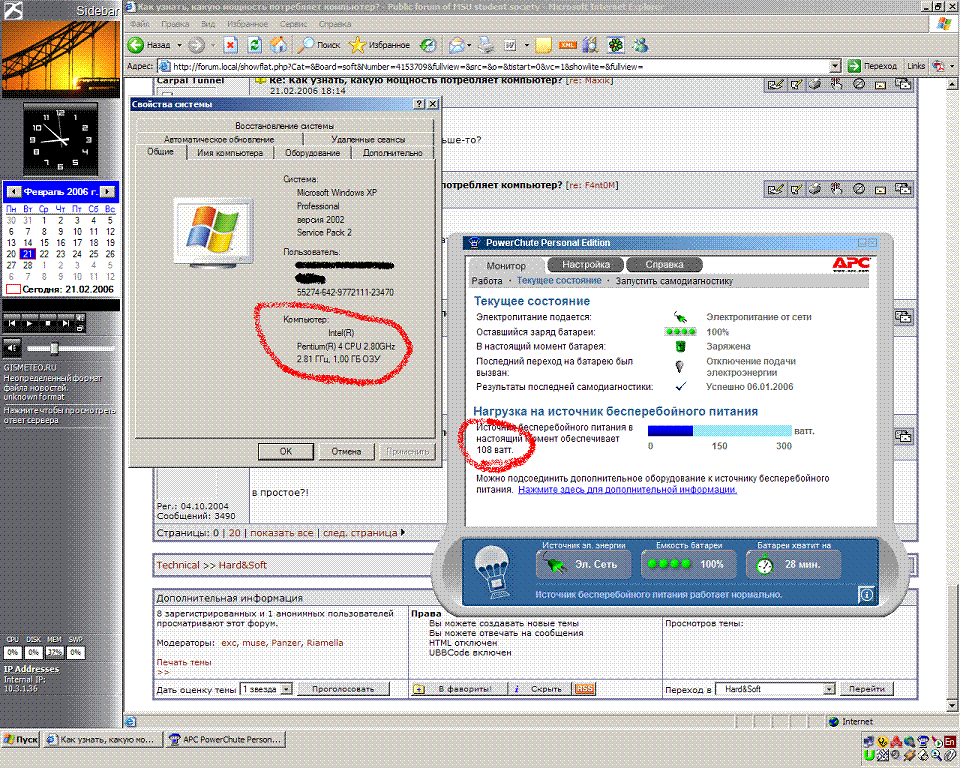
Task: Open the Пуск start menu
Action: pos(21,739)
